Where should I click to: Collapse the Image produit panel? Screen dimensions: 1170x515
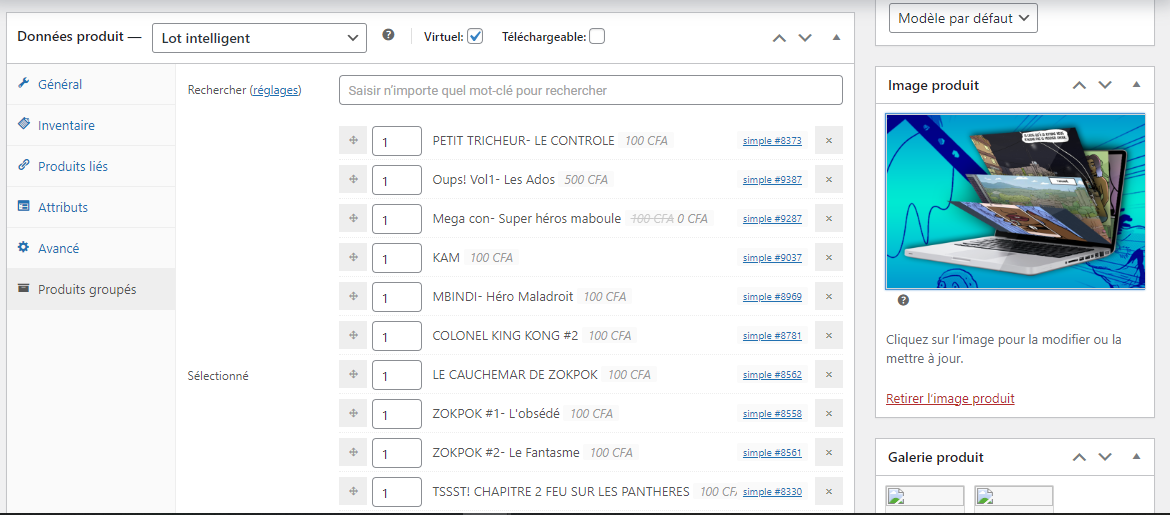click(1136, 85)
